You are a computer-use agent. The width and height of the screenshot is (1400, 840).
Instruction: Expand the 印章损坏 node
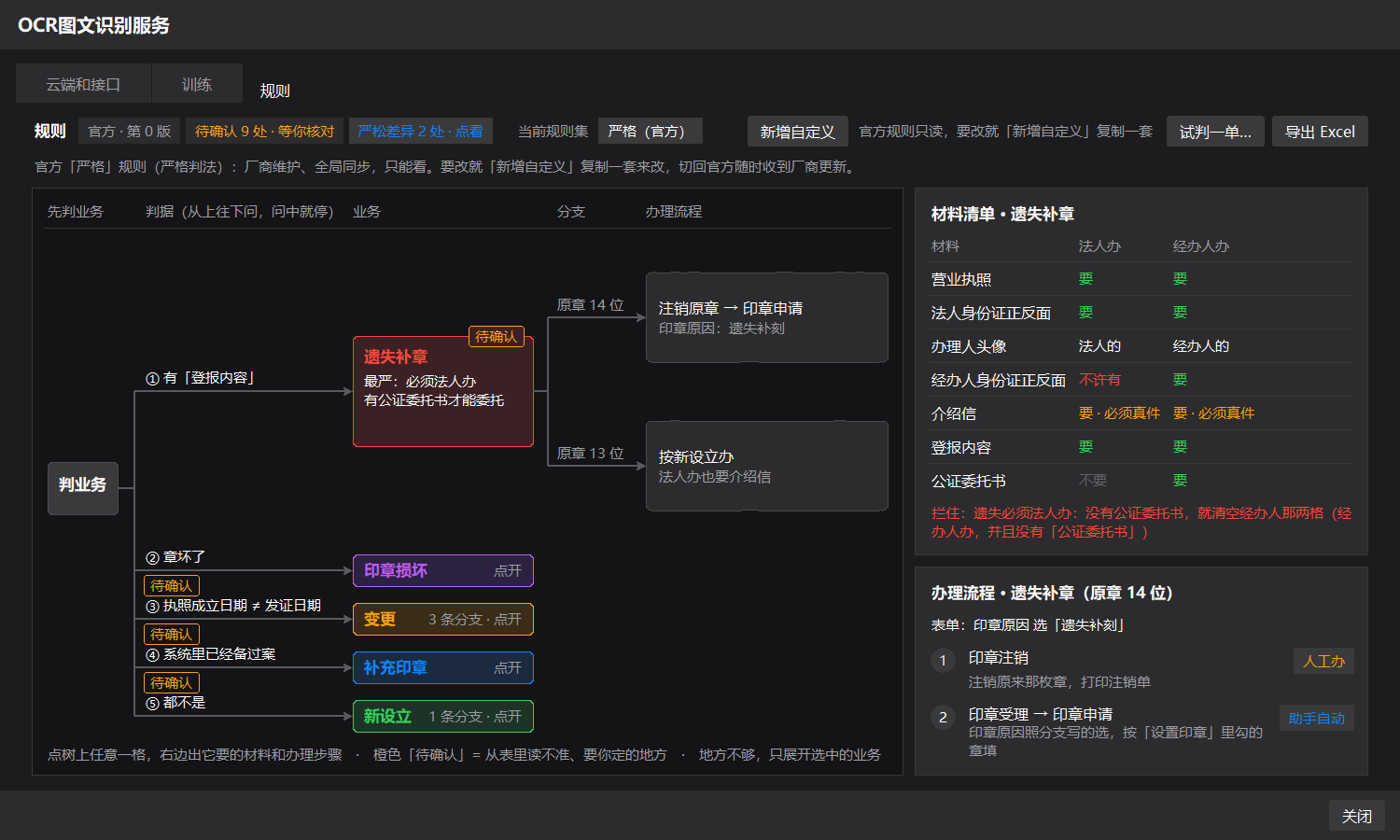point(443,570)
